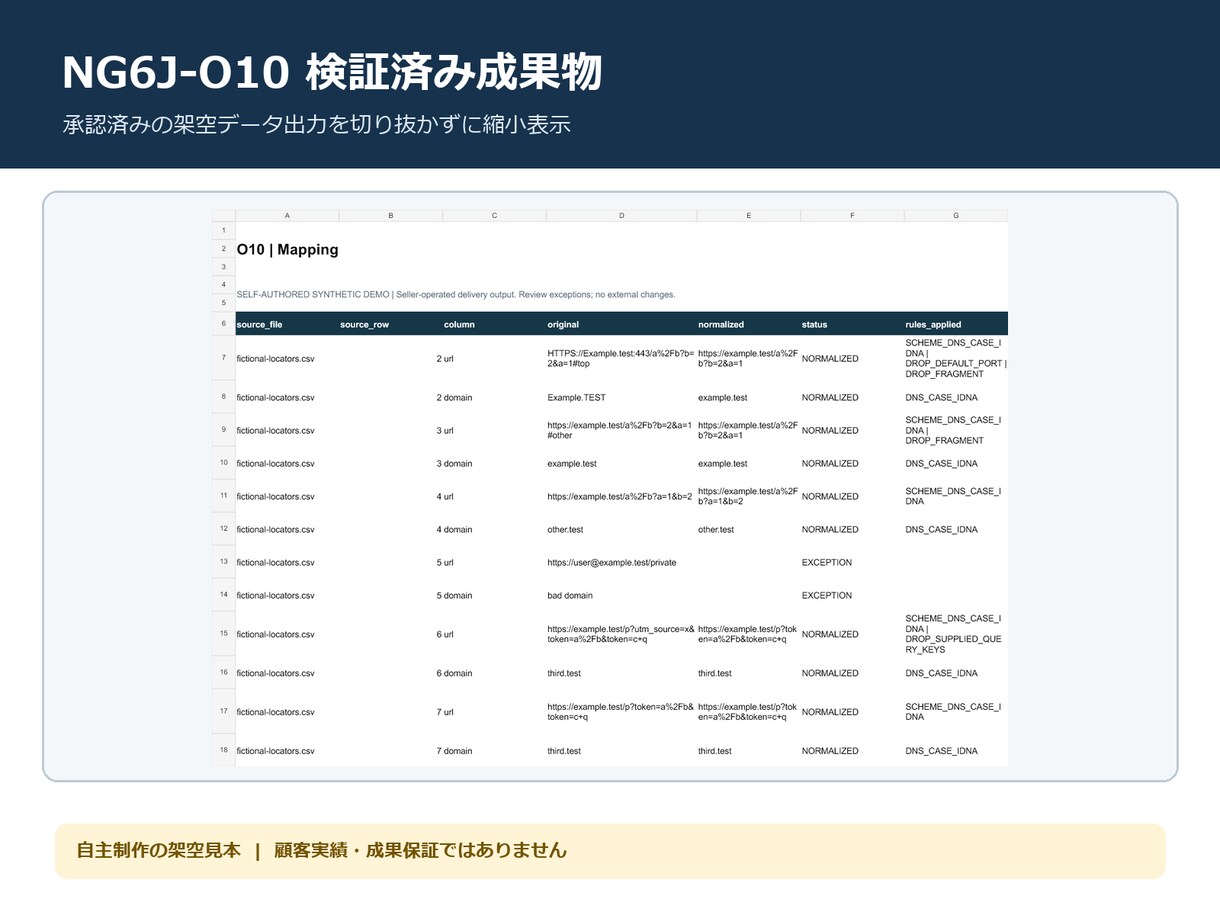Image resolution: width=1220 pixels, height=915 pixels.
Task: Click "DNS_CASE_IDNA" rules cell in row 8
Action: coord(942,397)
